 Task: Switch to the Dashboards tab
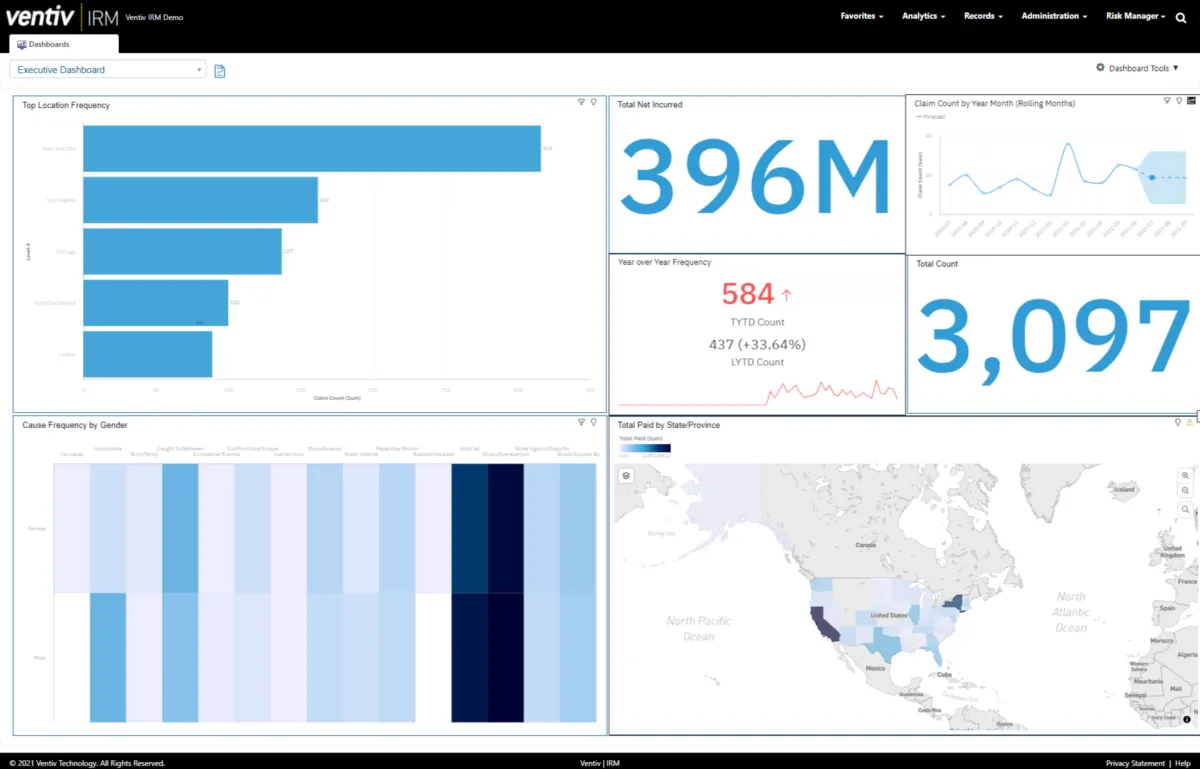point(64,44)
